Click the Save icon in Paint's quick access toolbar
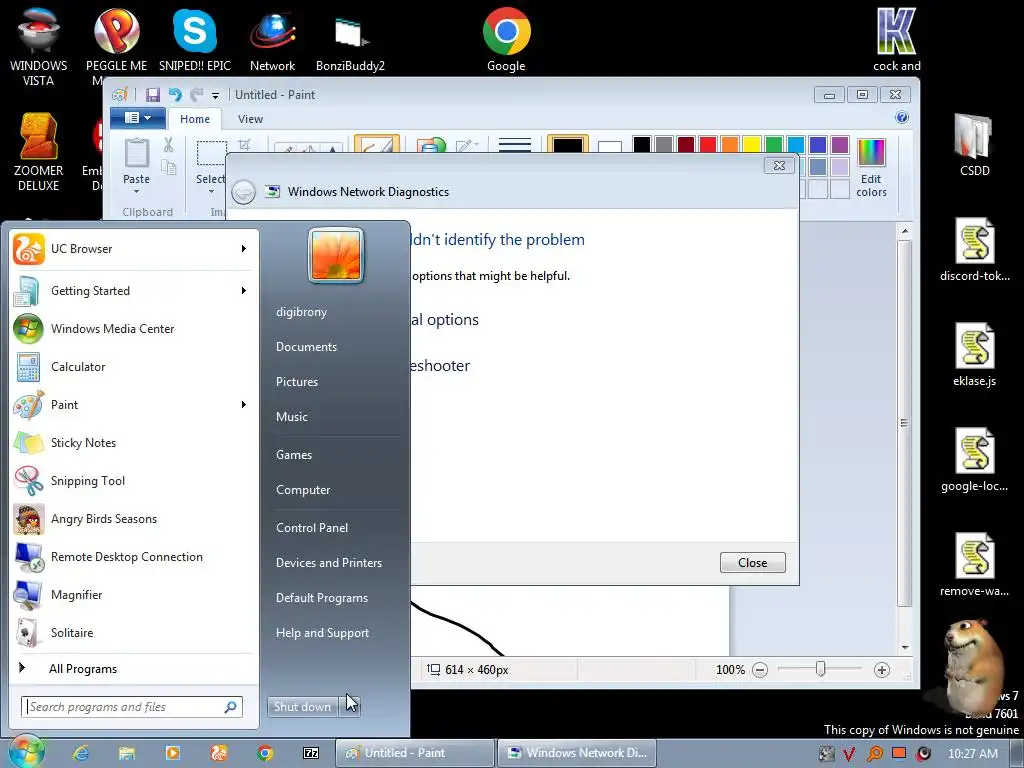1024x768 pixels. click(153, 95)
